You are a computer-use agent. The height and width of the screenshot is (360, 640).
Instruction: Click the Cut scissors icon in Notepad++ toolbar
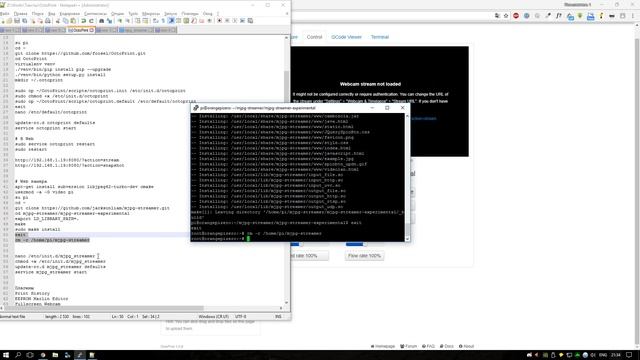pos(58,21)
